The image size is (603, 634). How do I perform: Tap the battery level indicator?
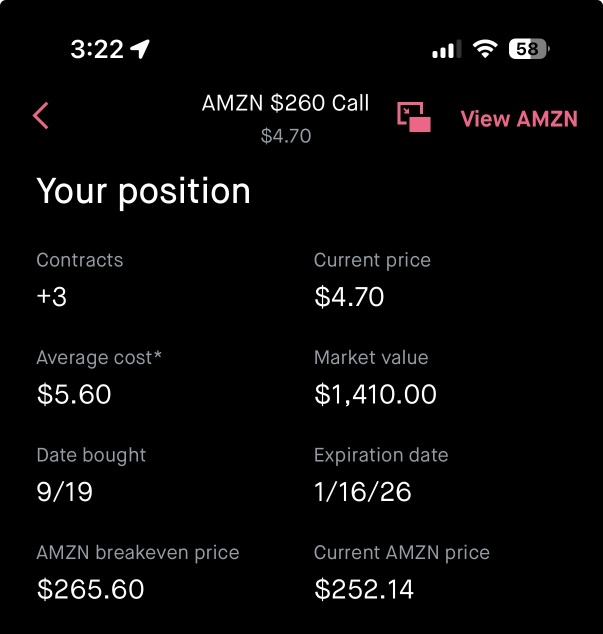click(529, 49)
